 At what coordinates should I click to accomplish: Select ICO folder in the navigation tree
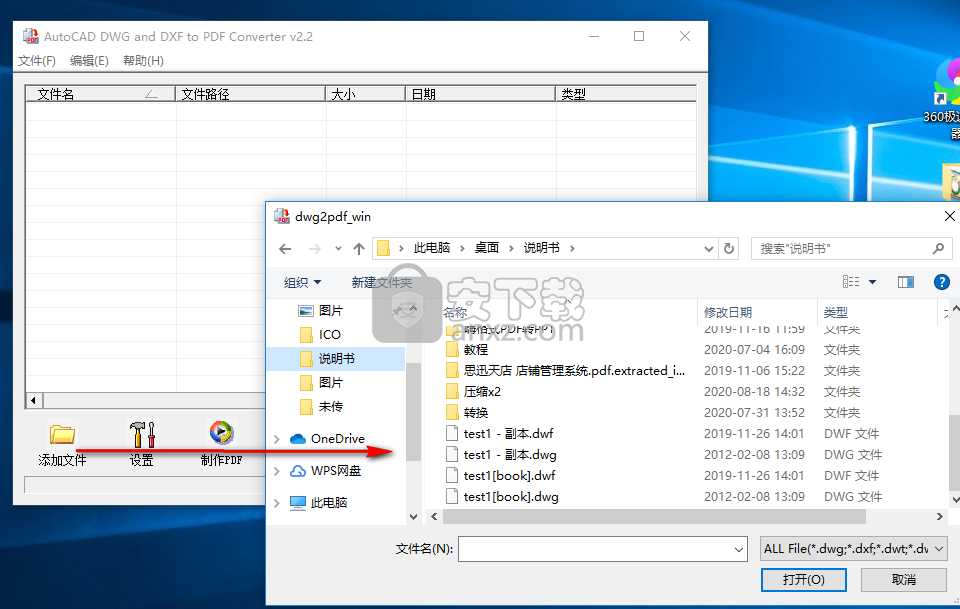tap(329, 335)
